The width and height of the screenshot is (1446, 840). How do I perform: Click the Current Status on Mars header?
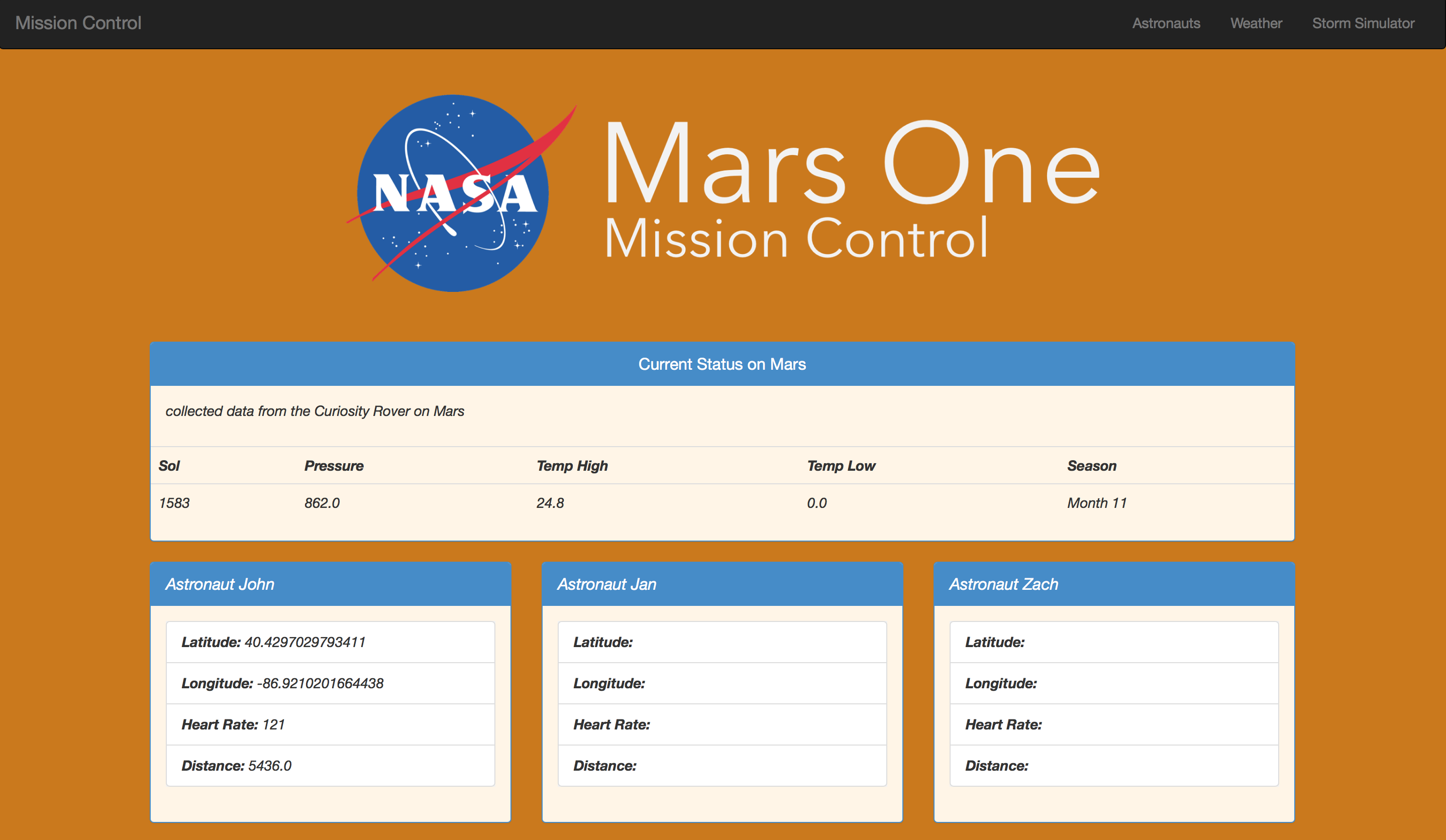click(x=722, y=364)
